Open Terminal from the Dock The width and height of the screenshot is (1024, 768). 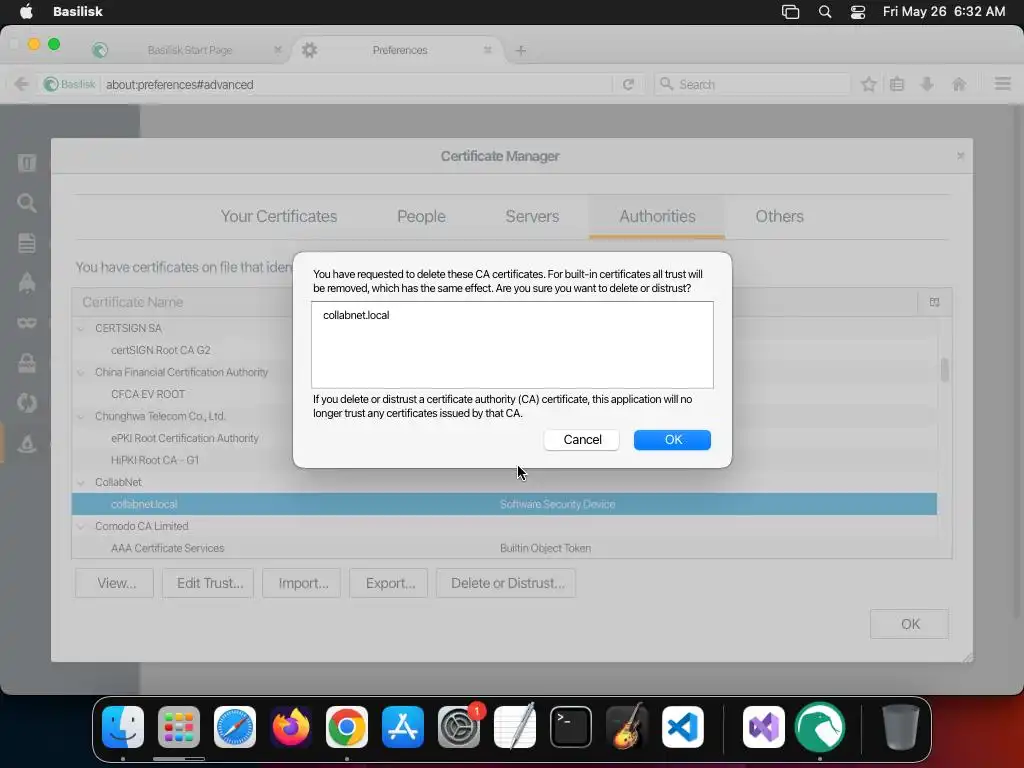[571, 727]
